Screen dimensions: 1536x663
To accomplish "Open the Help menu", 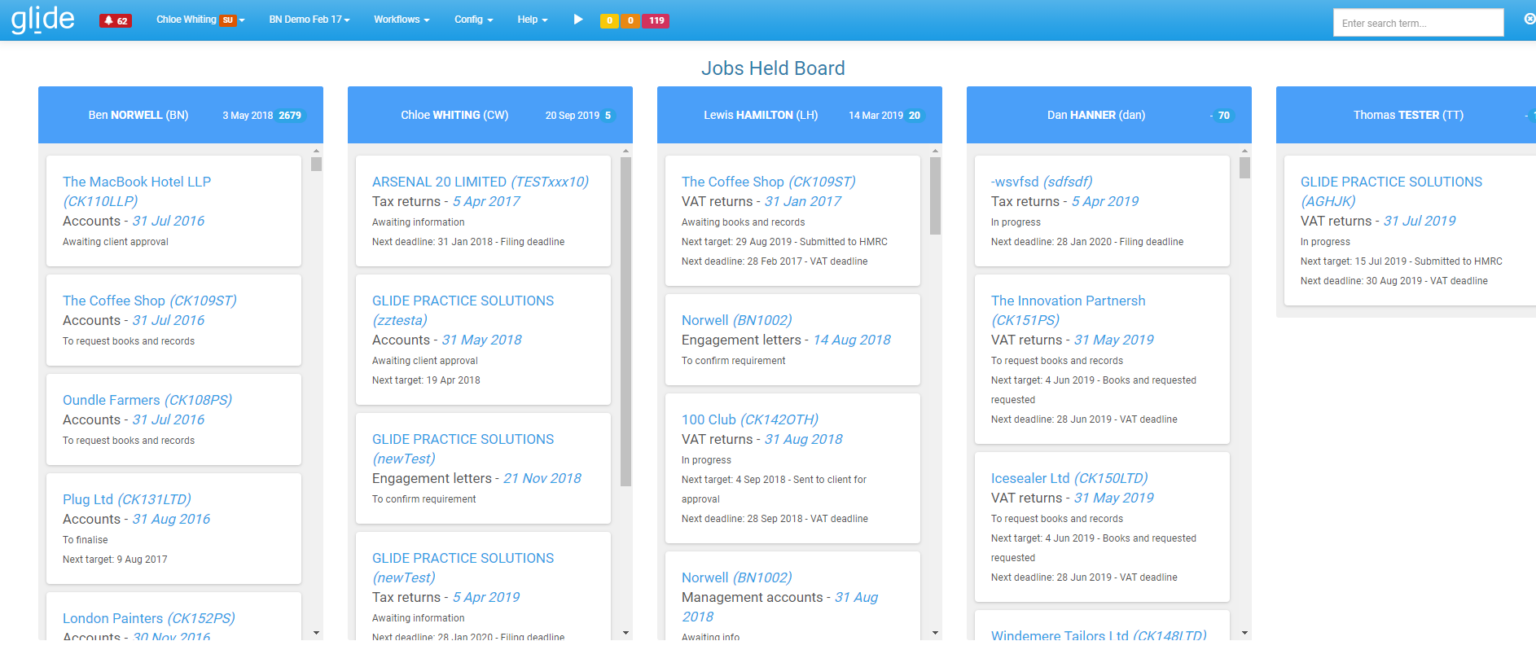I will click(x=527, y=19).
